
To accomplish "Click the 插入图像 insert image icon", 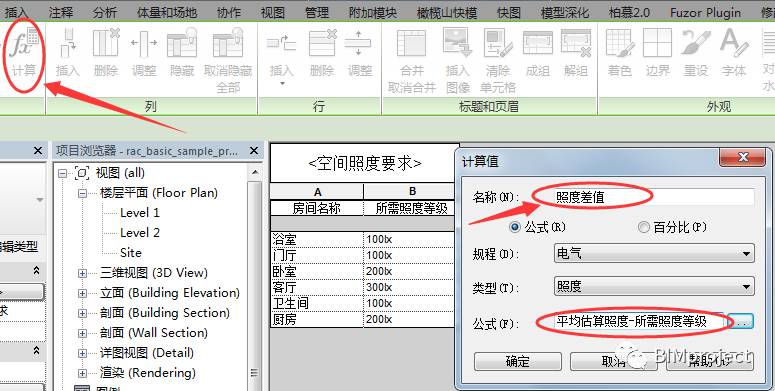I will pyautogui.click(x=458, y=43).
